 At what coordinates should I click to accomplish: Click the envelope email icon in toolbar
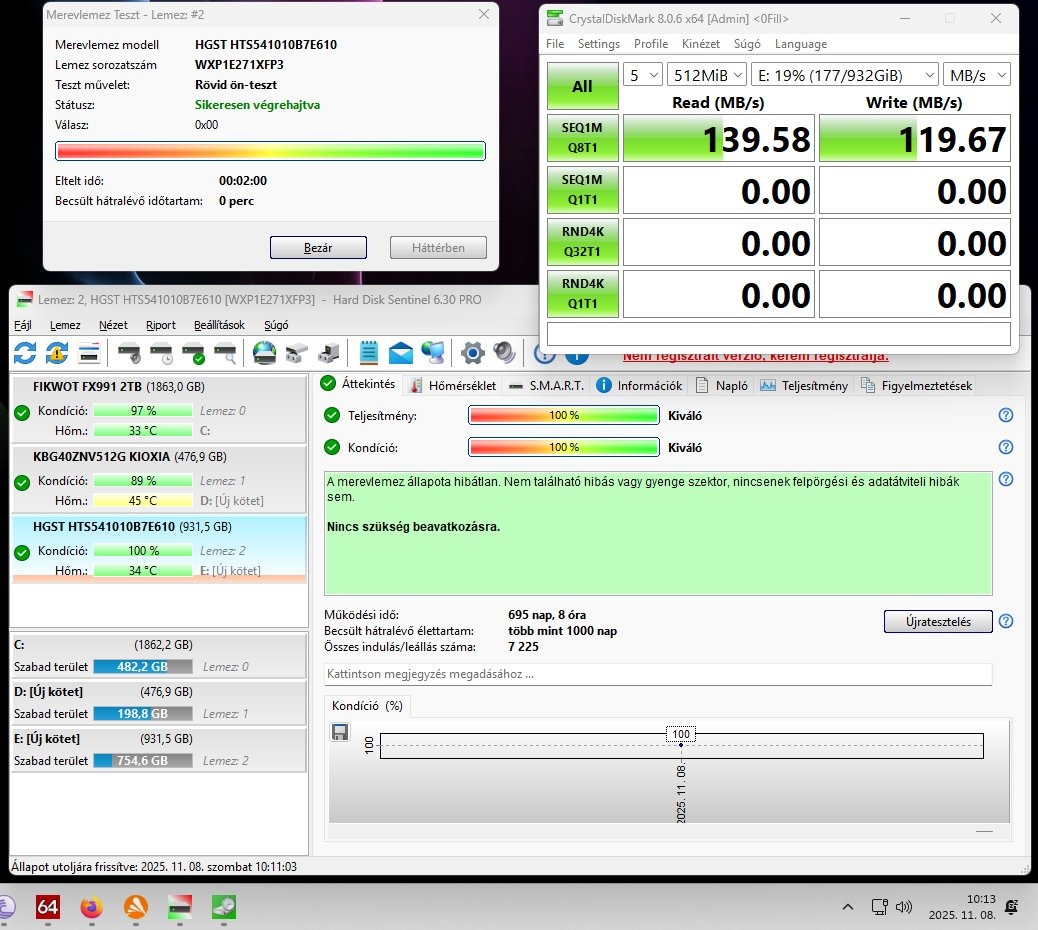point(401,352)
